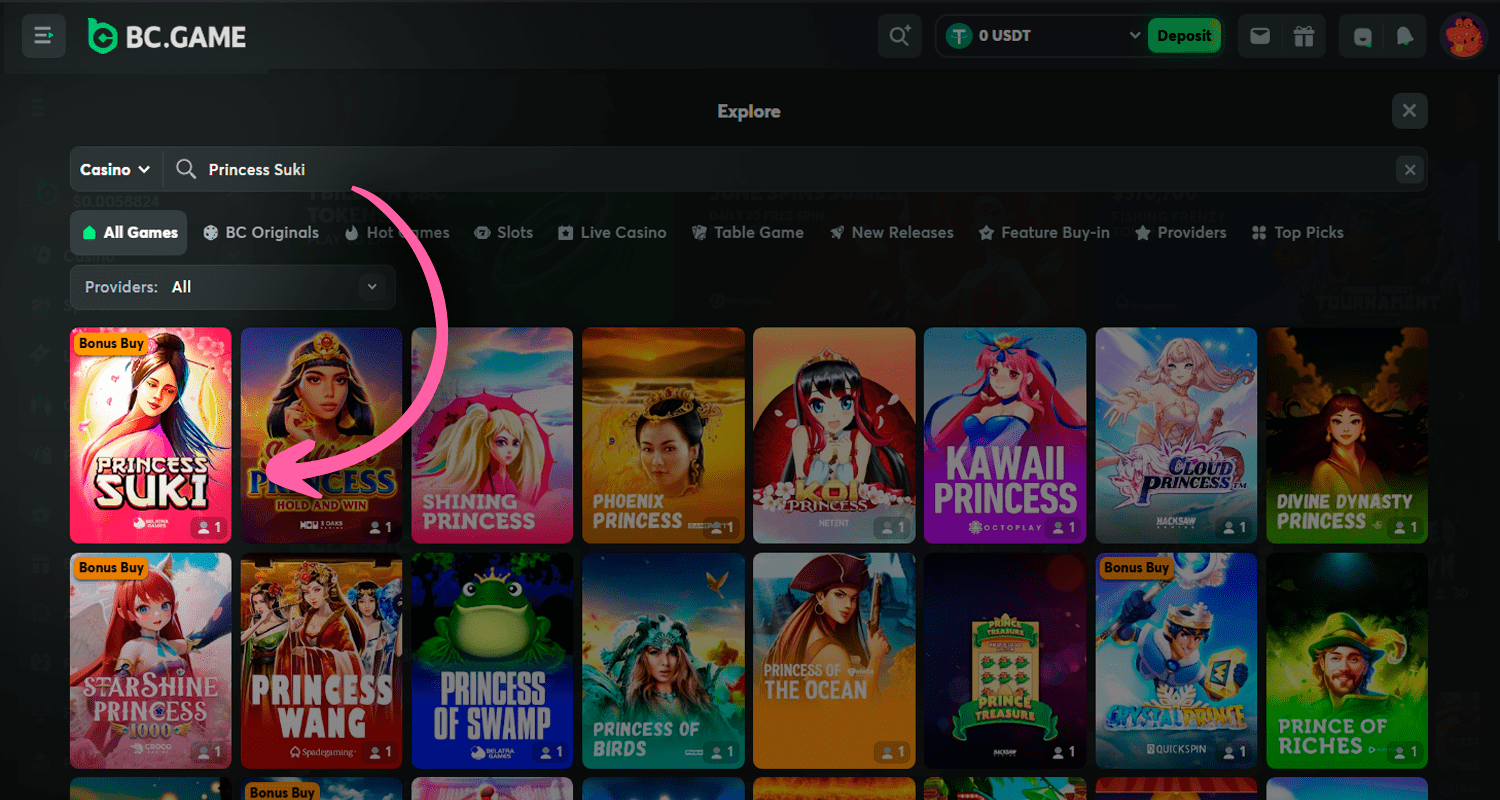This screenshot has width=1500, height=800.
Task: Select the BC Originals tab
Action: coord(261,232)
